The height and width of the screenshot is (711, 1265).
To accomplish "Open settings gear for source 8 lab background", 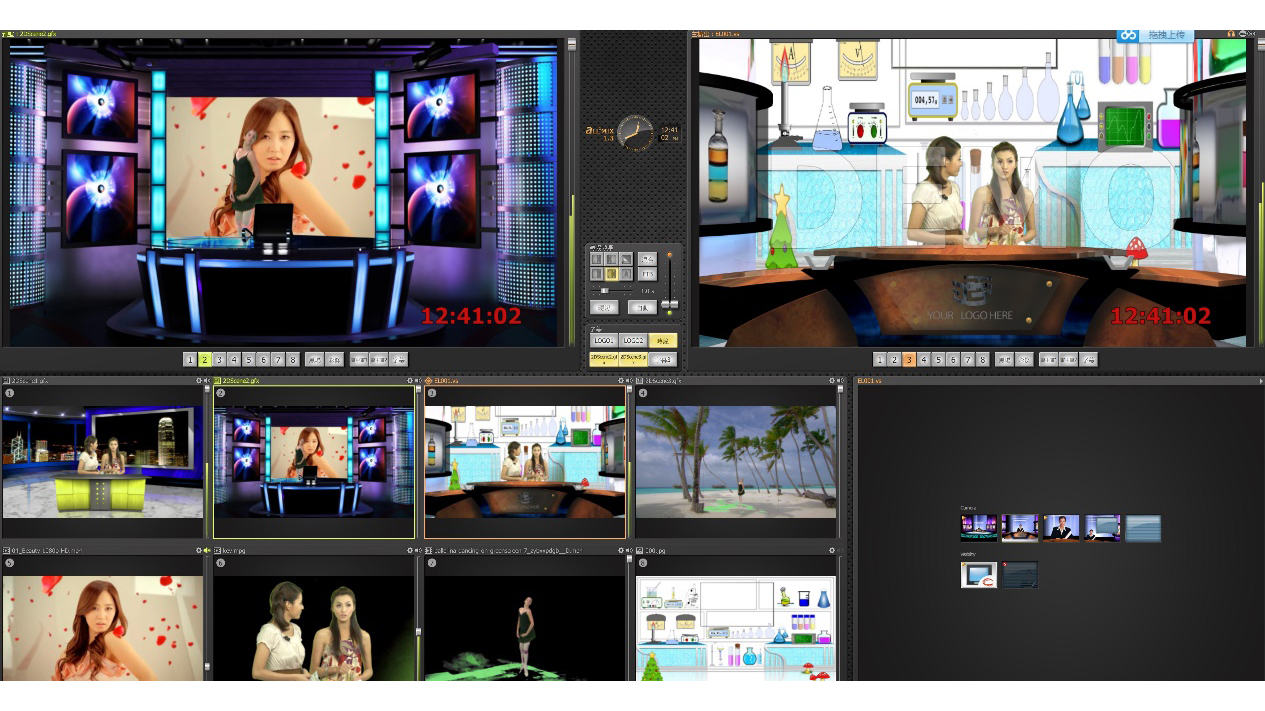I will 832,550.
